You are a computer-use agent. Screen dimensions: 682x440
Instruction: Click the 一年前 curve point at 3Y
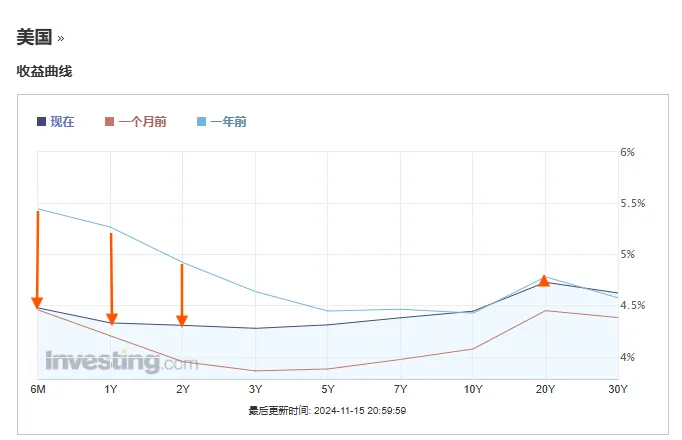[255, 291]
